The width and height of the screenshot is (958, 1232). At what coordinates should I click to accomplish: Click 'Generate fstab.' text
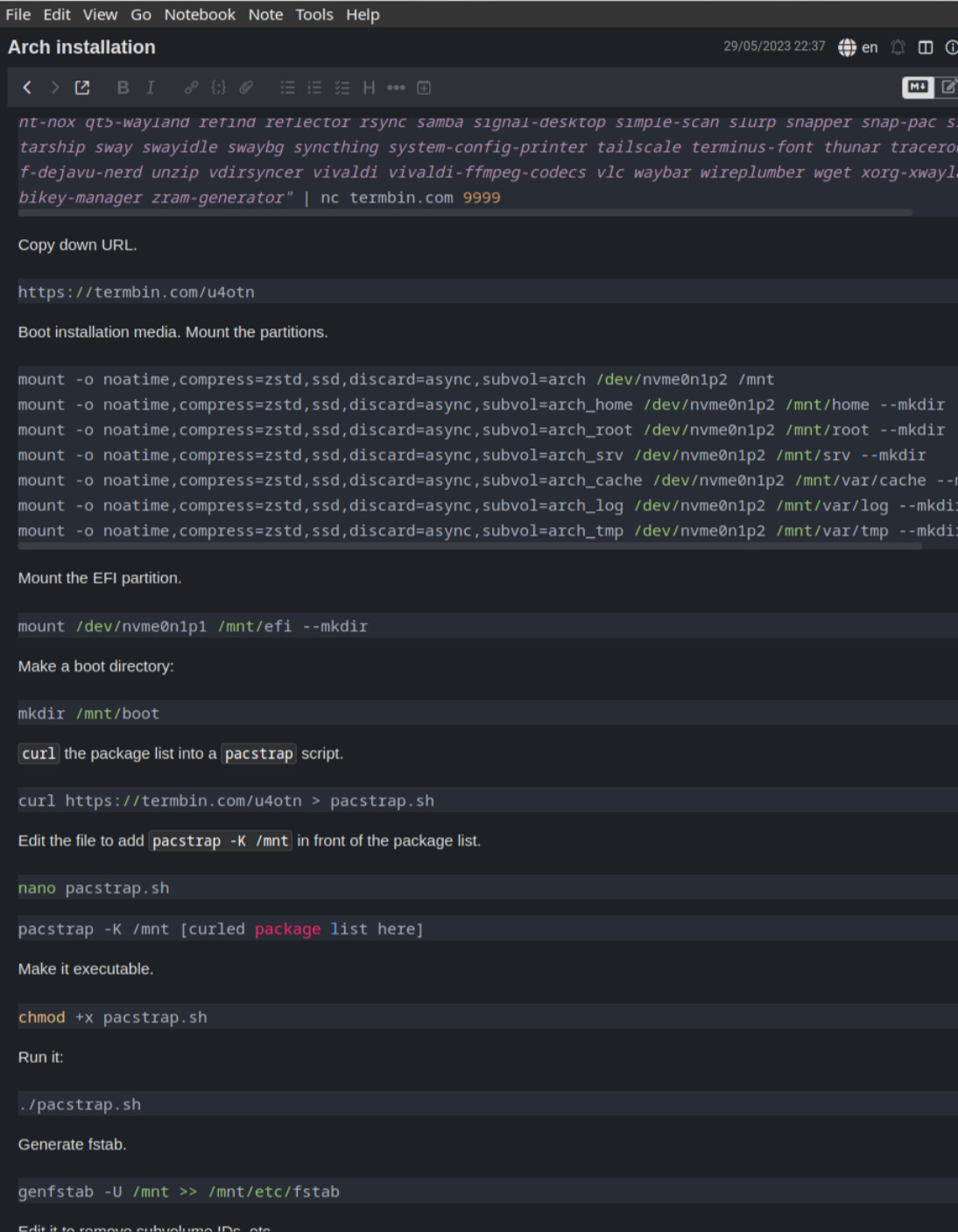tap(73, 1145)
